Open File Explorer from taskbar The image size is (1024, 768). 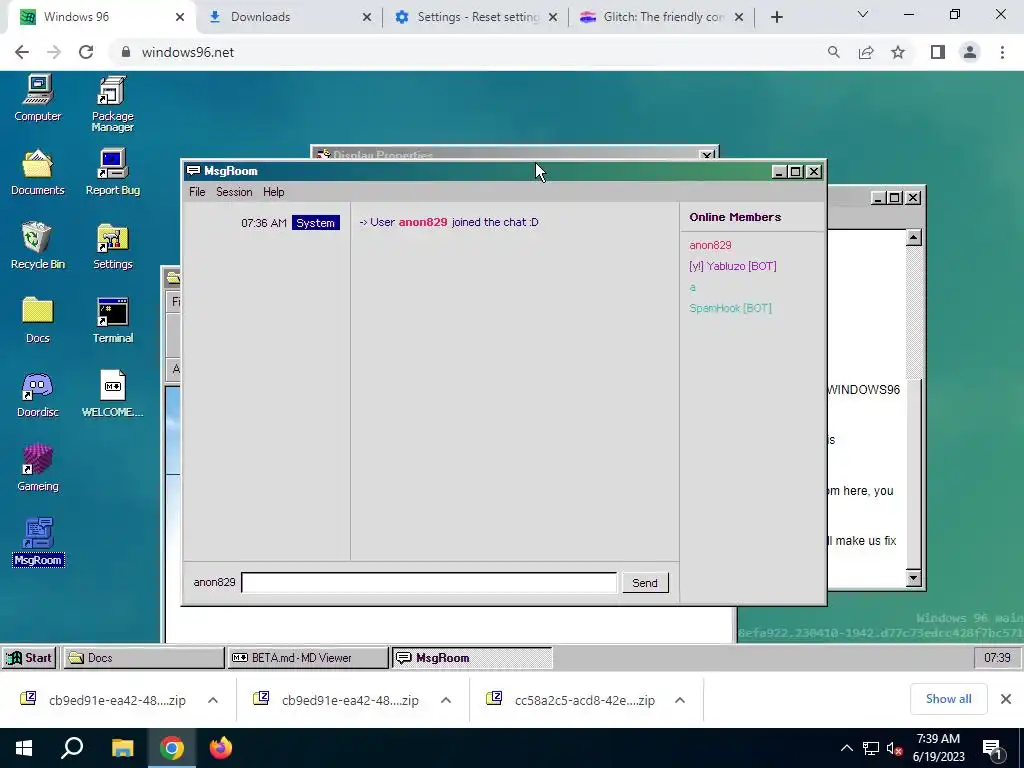click(122, 748)
